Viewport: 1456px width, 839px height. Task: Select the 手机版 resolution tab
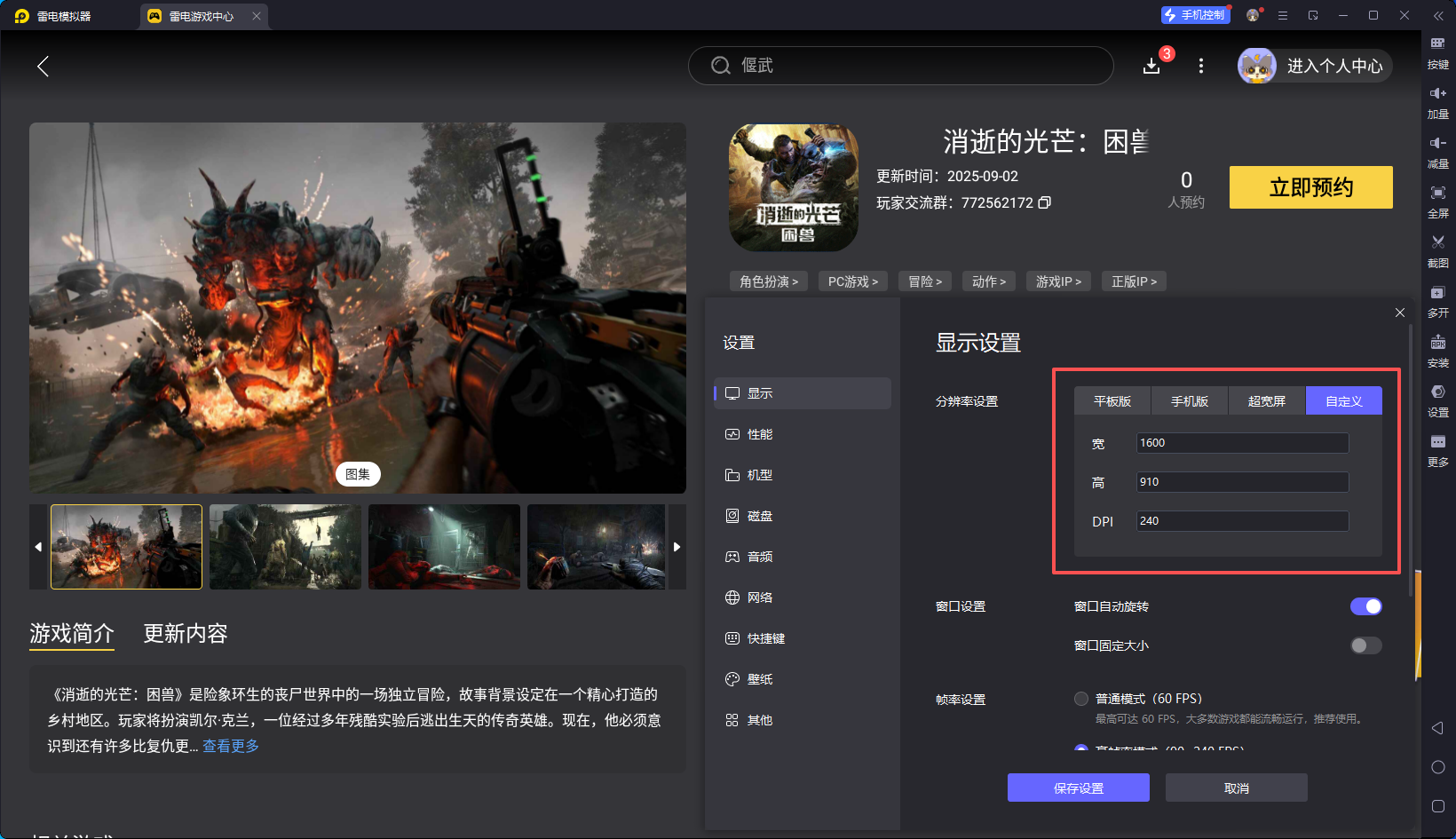click(x=1190, y=401)
